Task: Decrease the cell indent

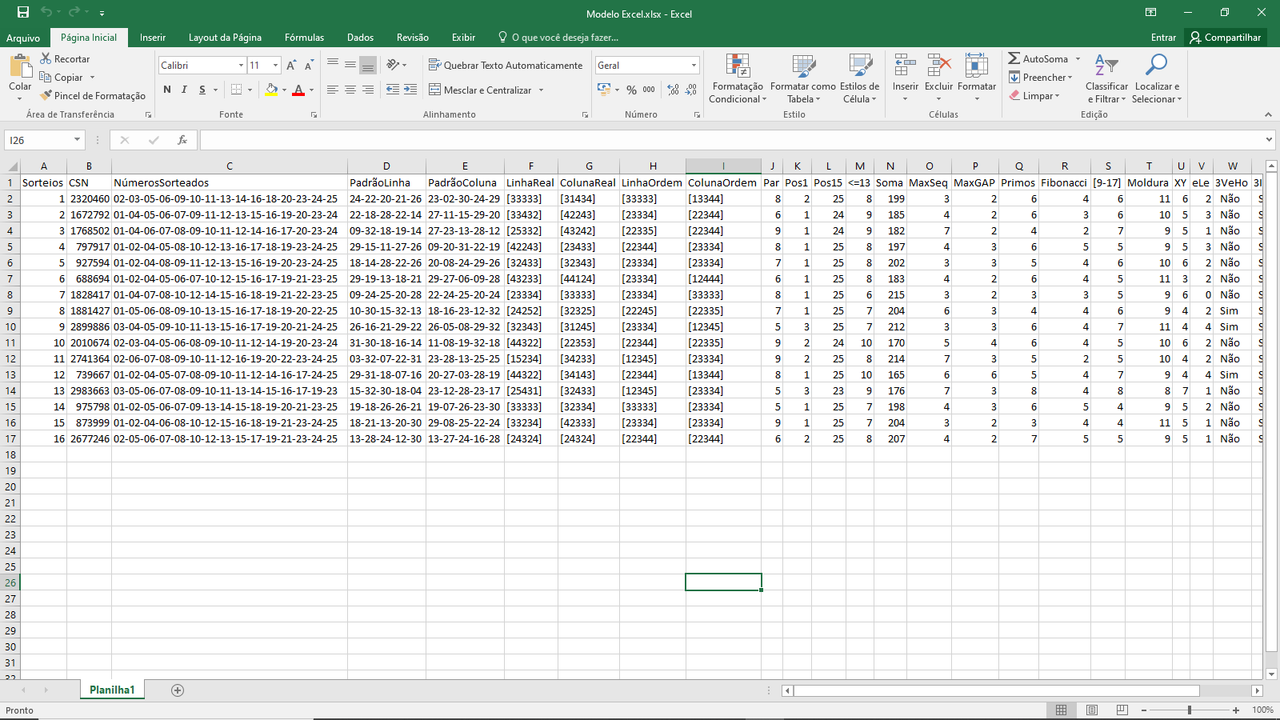Action: [x=392, y=90]
